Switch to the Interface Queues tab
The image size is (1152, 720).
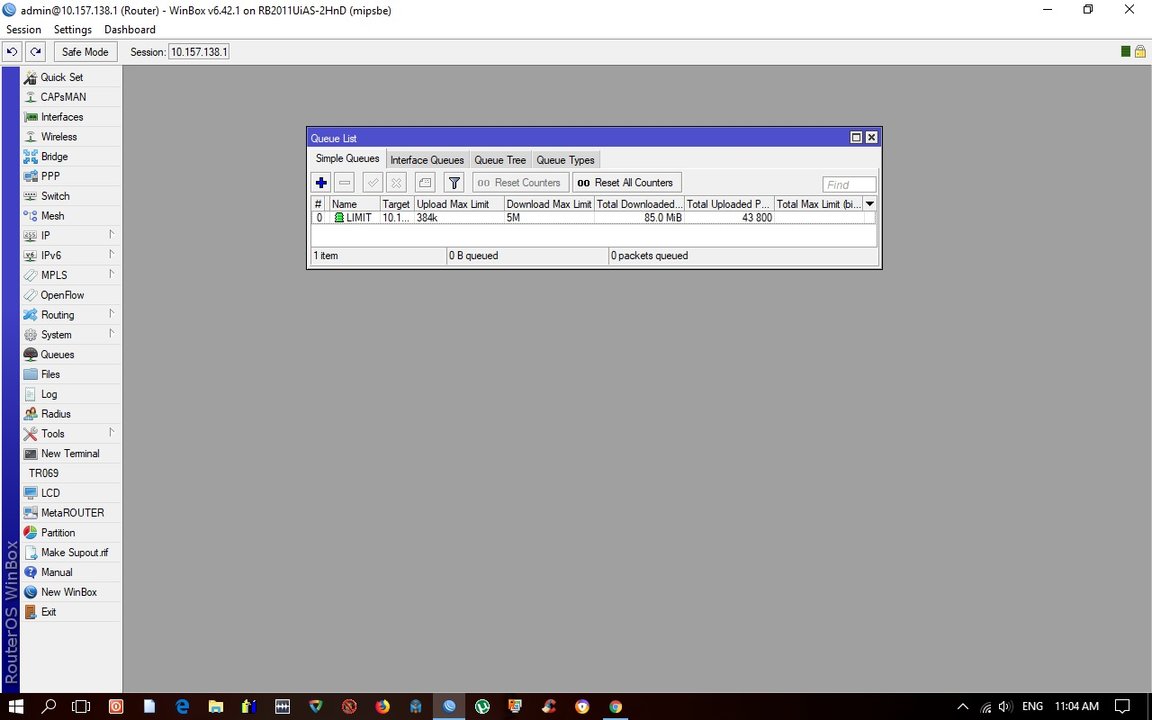click(427, 160)
